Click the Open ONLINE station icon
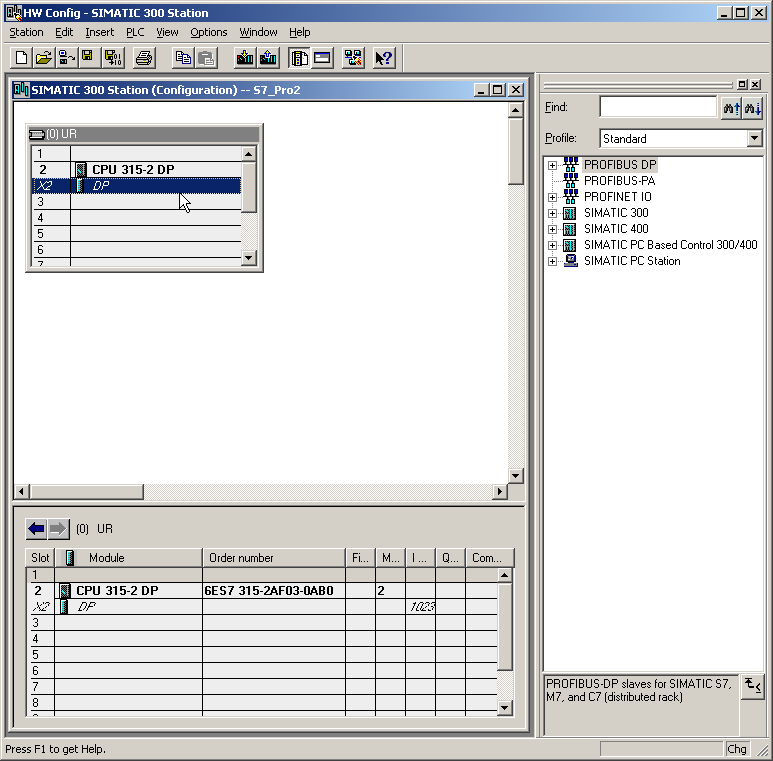This screenshot has width=773, height=761. pyautogui.click(x=67, y=58)
